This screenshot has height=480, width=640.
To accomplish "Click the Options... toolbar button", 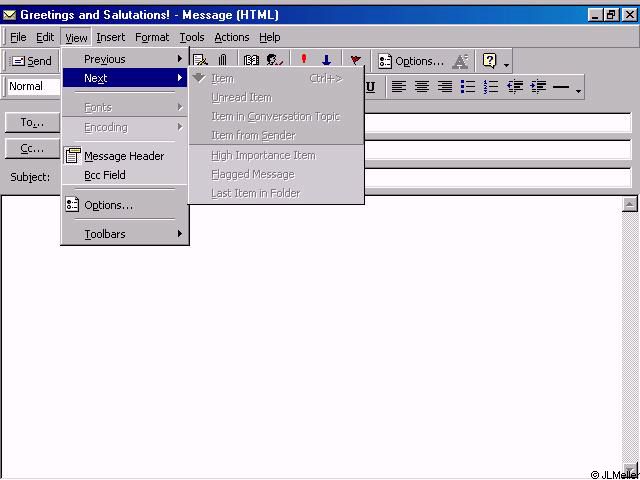I will tap(411, 61).
